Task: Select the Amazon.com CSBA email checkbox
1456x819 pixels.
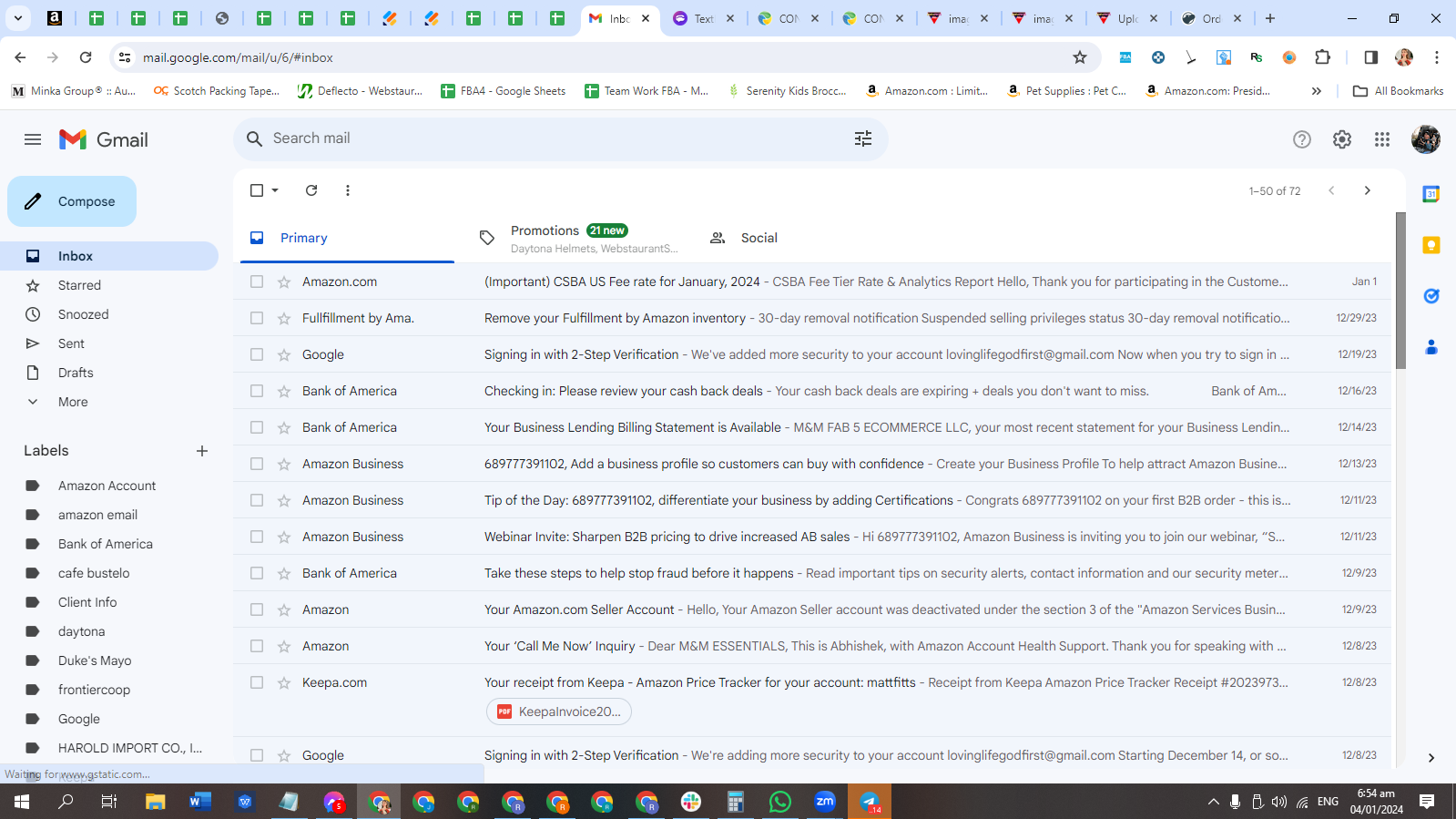Action: coord(257,282)
